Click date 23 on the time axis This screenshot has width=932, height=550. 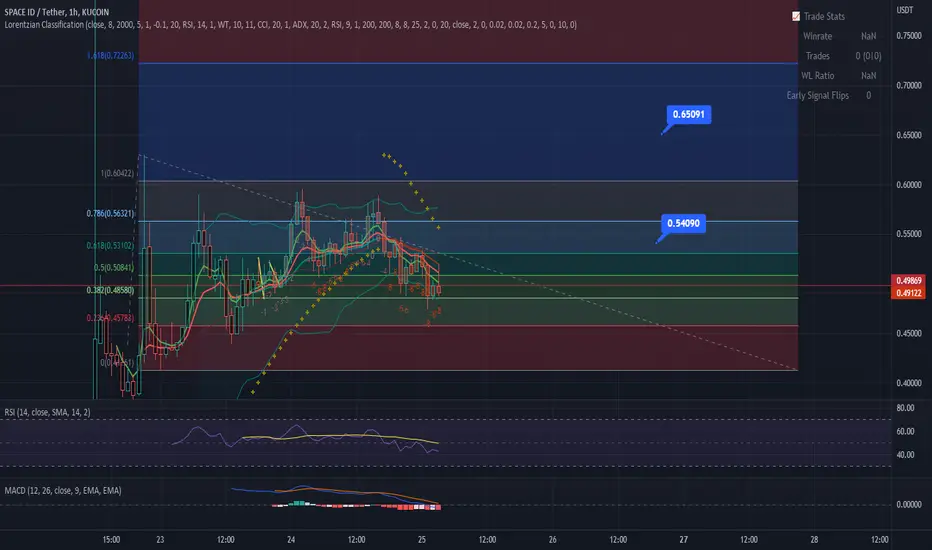coord(160,540)
